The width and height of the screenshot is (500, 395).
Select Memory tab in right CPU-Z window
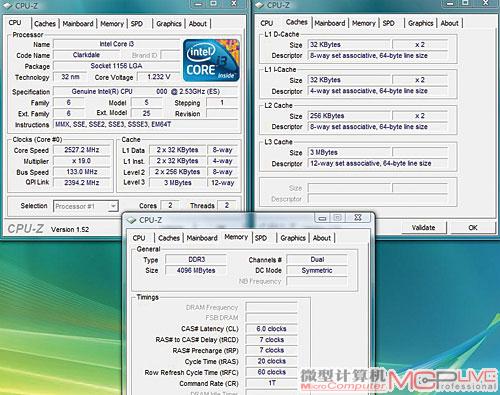pos(364,23)
